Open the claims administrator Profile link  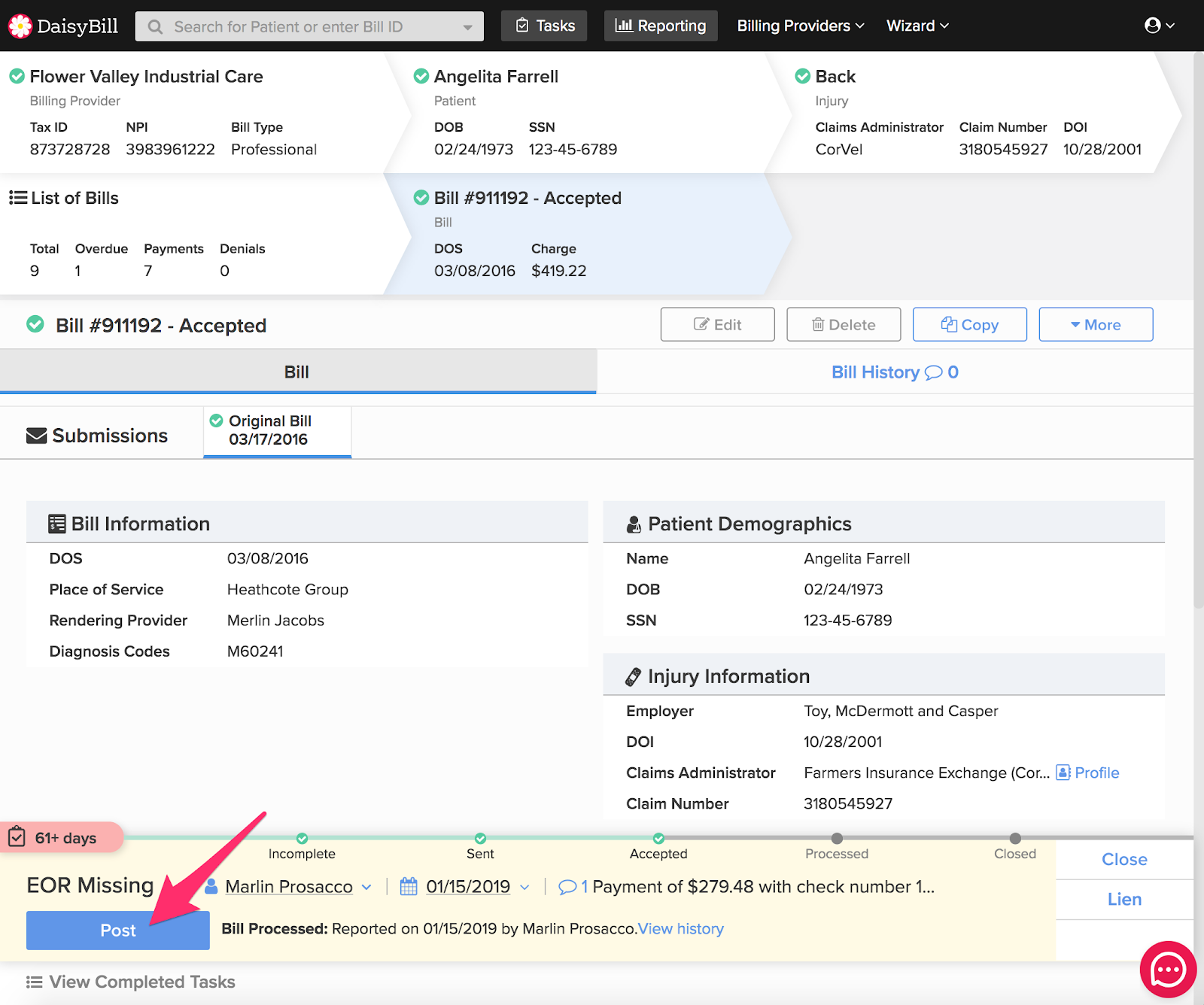tap(1096, 773)
